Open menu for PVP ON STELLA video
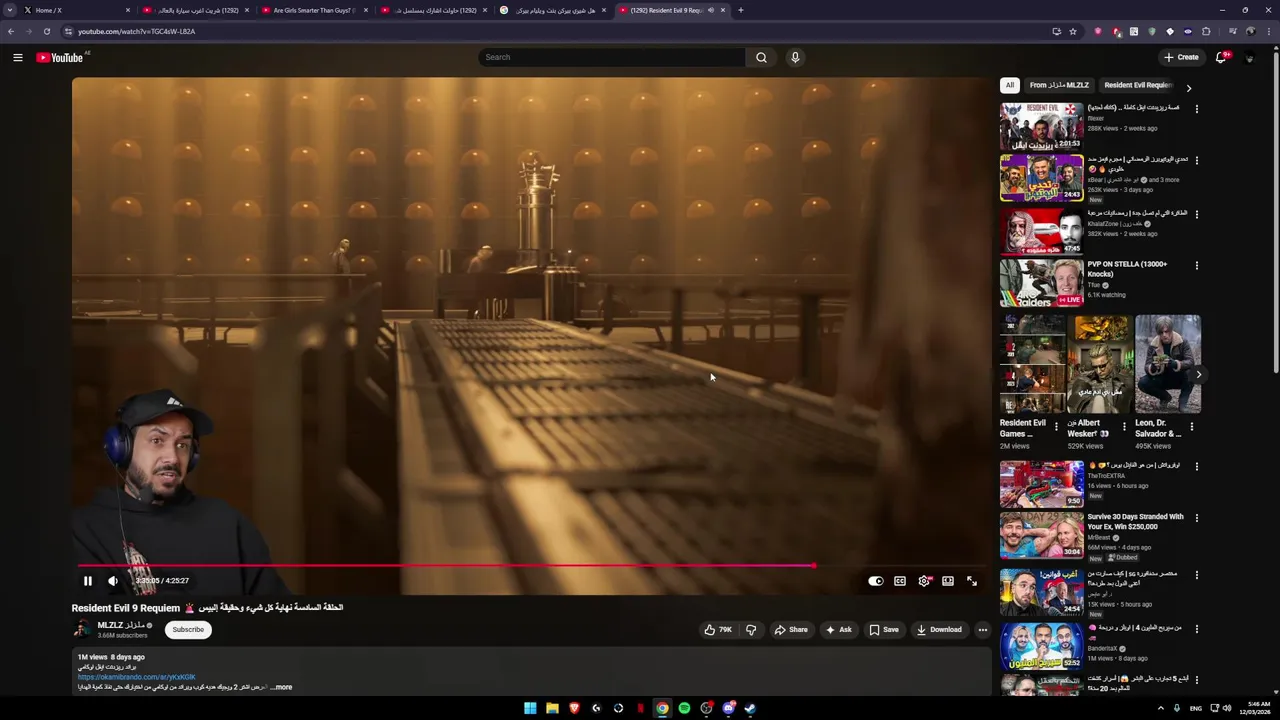 tap(1196, 266)
